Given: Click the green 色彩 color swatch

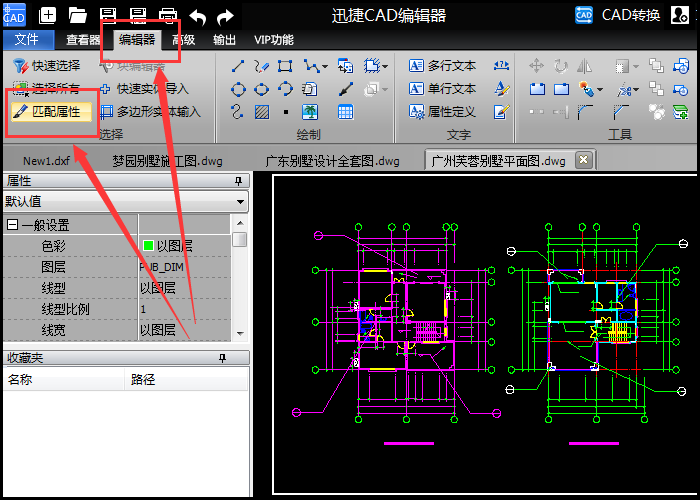Looking at the screenshot, I should (148, 246).
